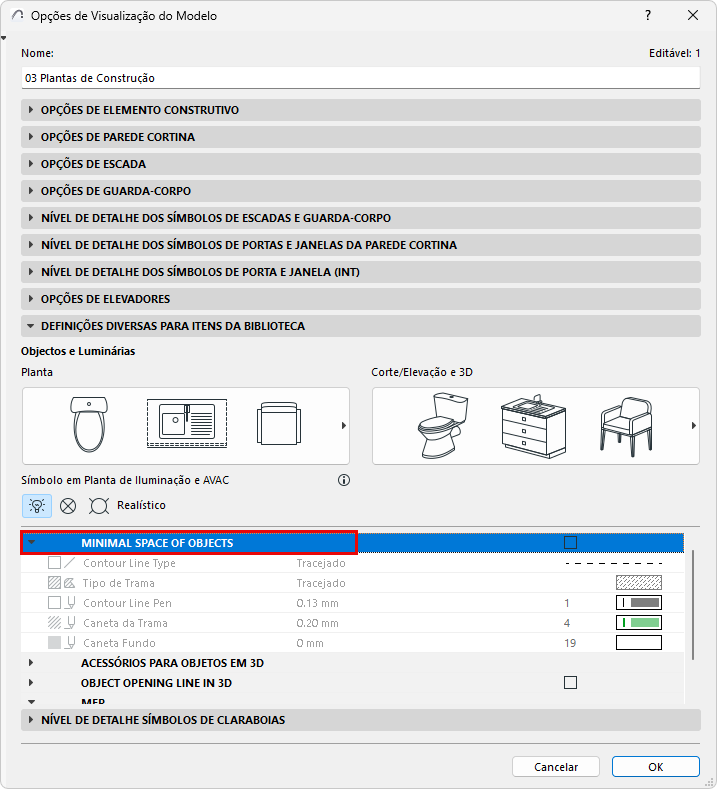Screen dimensions: 717x789
Task: Choose the crossed circle lighting symbol icon
Action: coord(68,506)
